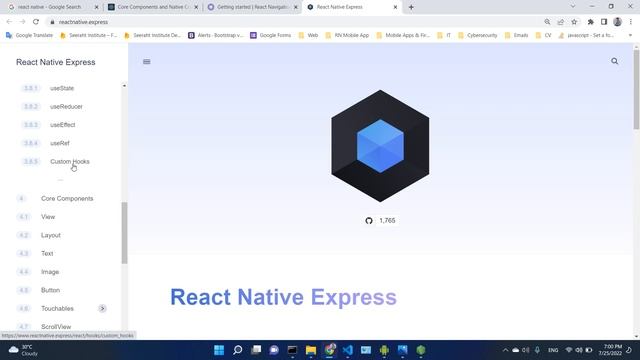Open the RN Mobile App bookmarks folder
The width and height of the screenshot is (640, 360).
pyautogui.click(x=347, y=36)
